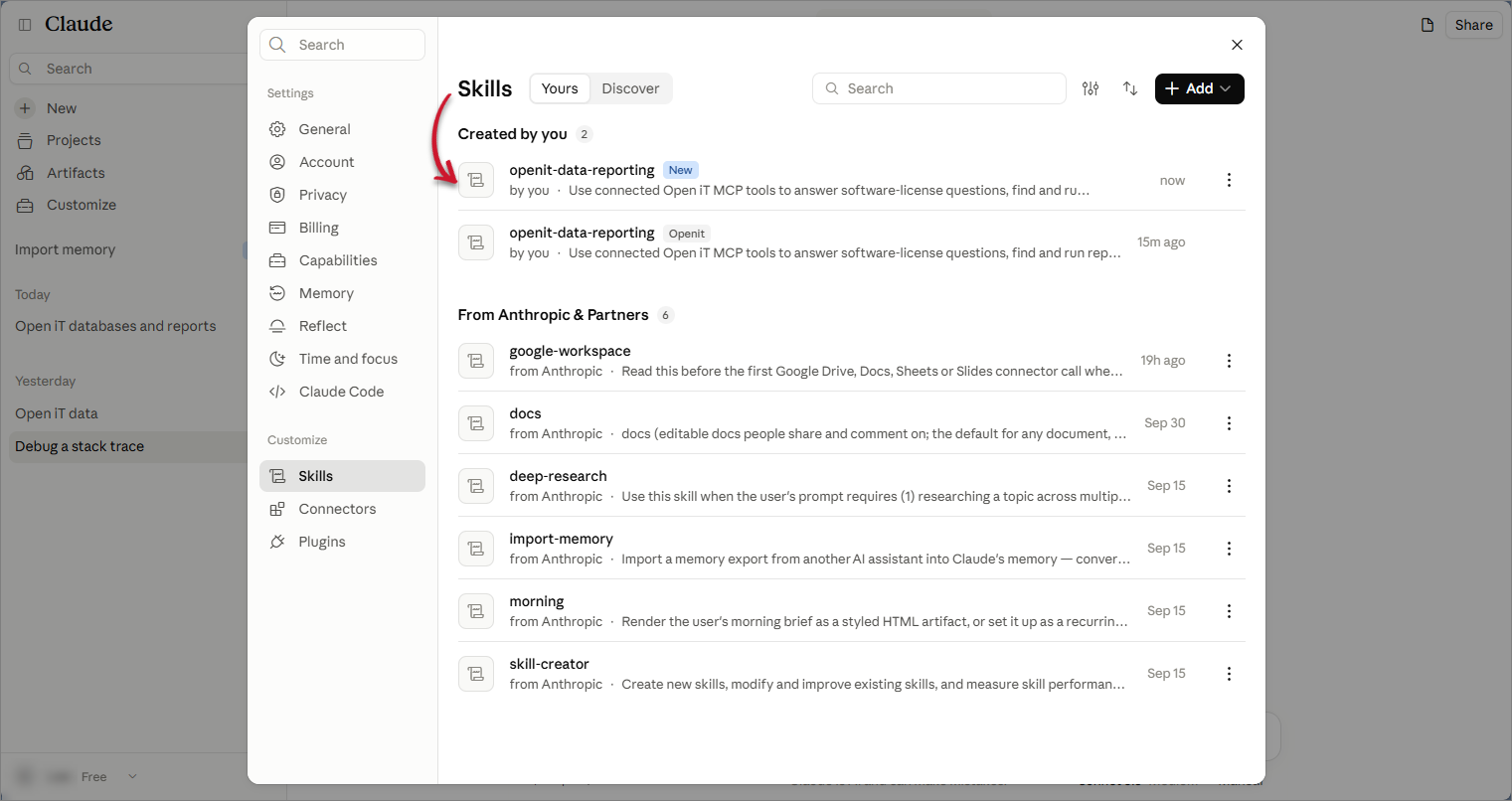Select Plugins in the Customize section
Screen dimensions: 1512x801
(x=342, y=542)
